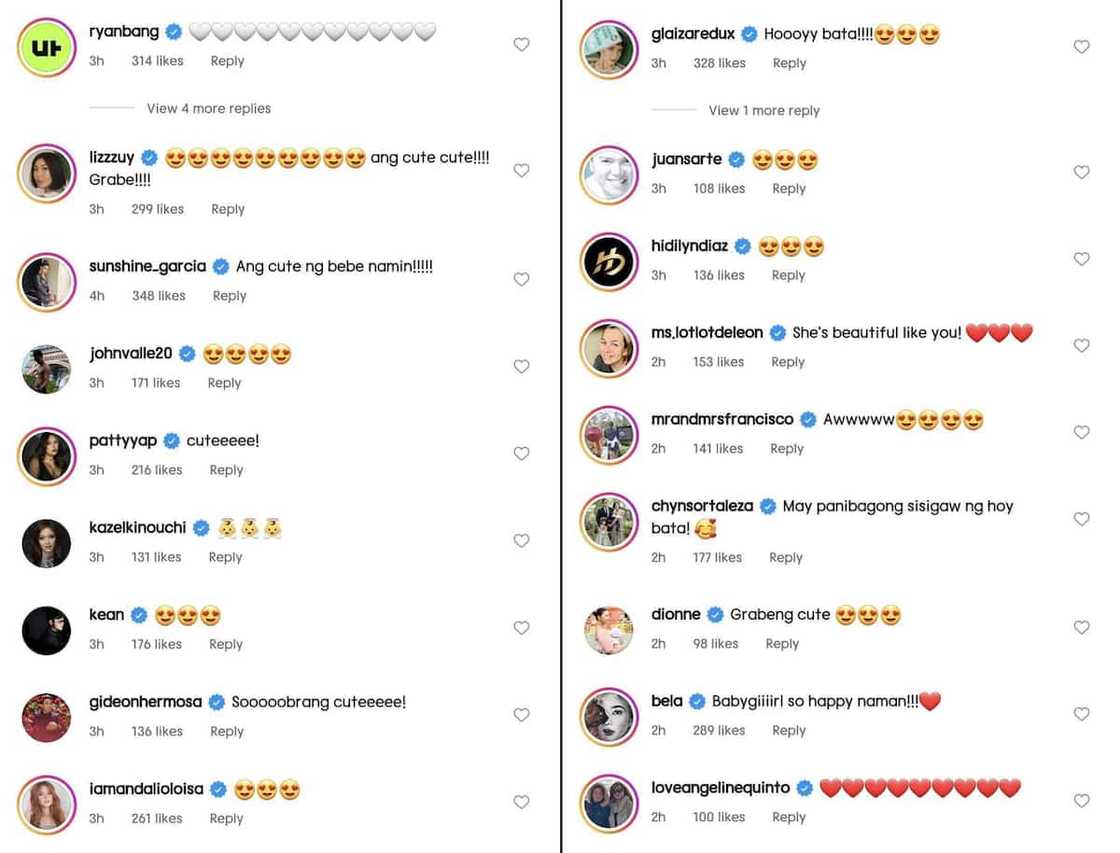This screenshot has height=853, width=1120.
Task: Click kazelkinouchi's profile picture
Action: 47,543
